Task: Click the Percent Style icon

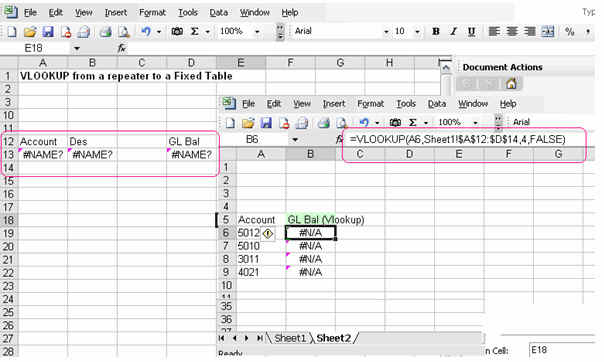Action: [570, 32]
